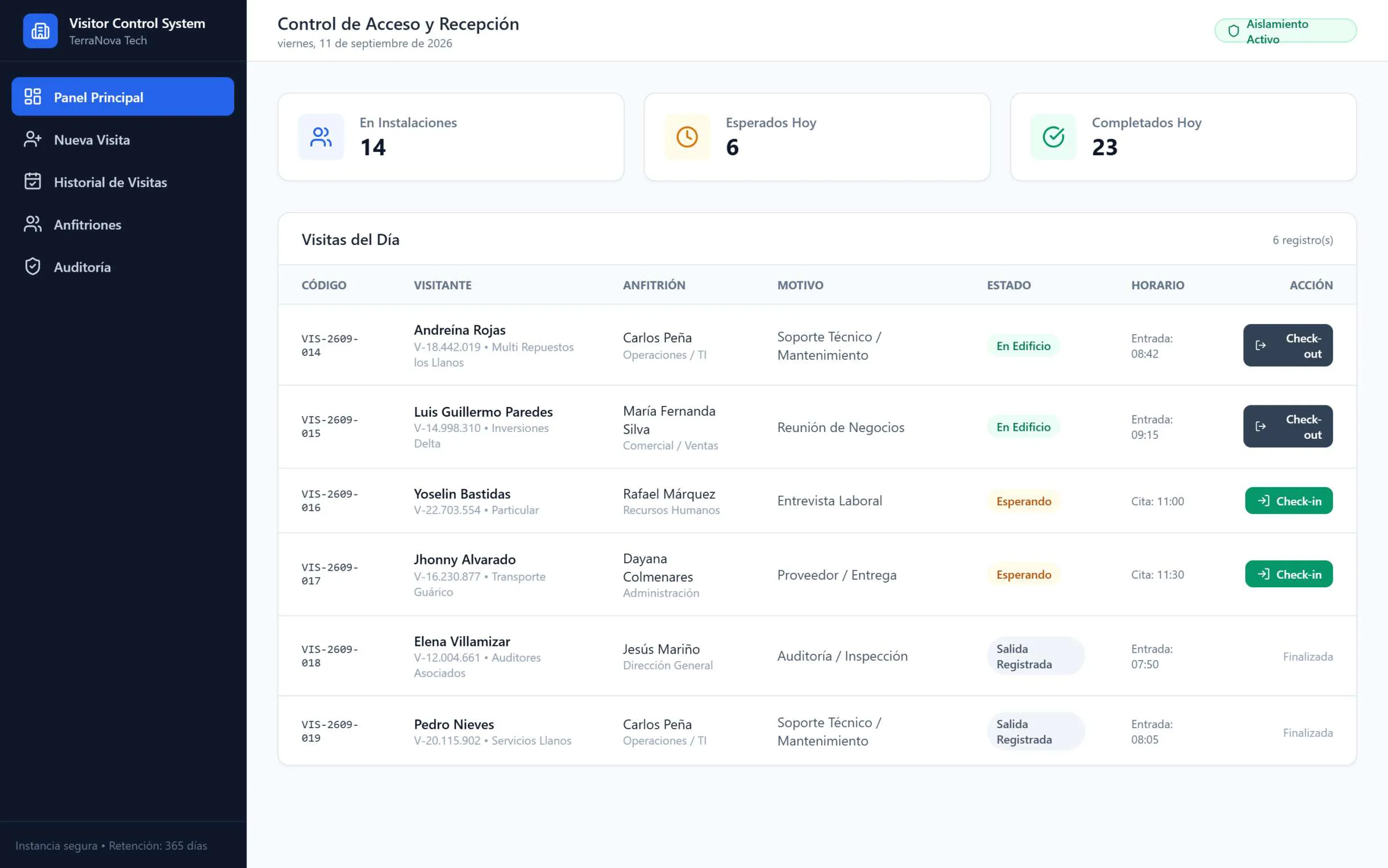
Task: Check out Luis Guillermo Paredes
Action: tap(1287, 426)
